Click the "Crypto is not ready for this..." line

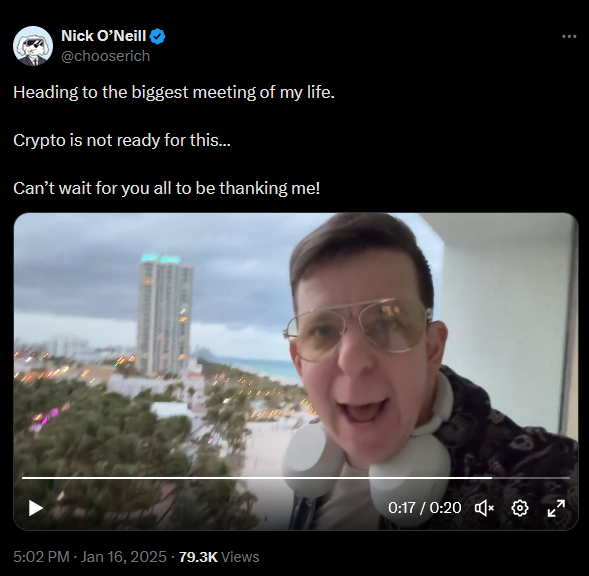coord(122,141)
